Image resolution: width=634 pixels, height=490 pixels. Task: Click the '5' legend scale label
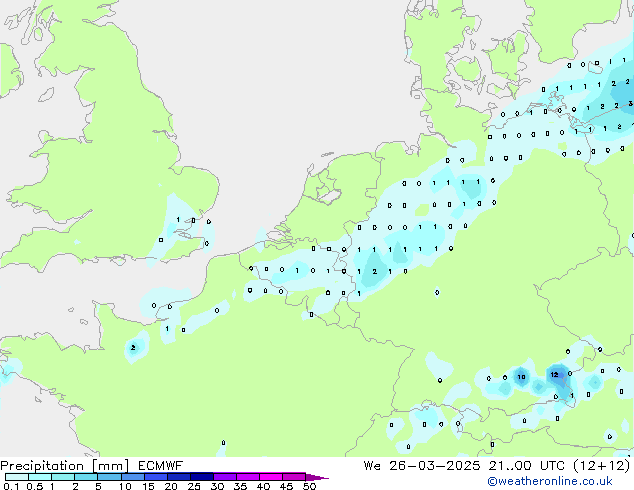[98, 486]
